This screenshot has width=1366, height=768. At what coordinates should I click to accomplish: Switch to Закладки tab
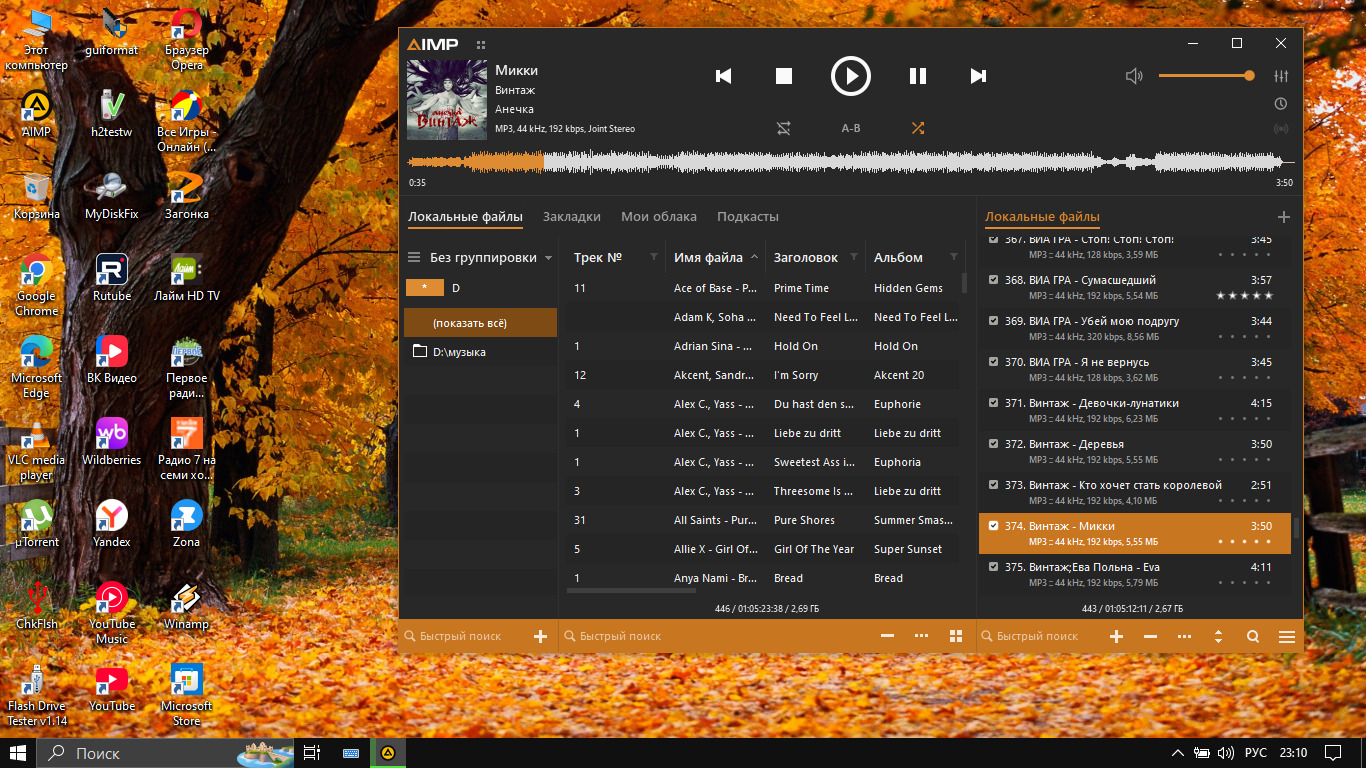(x=572, y=217)
